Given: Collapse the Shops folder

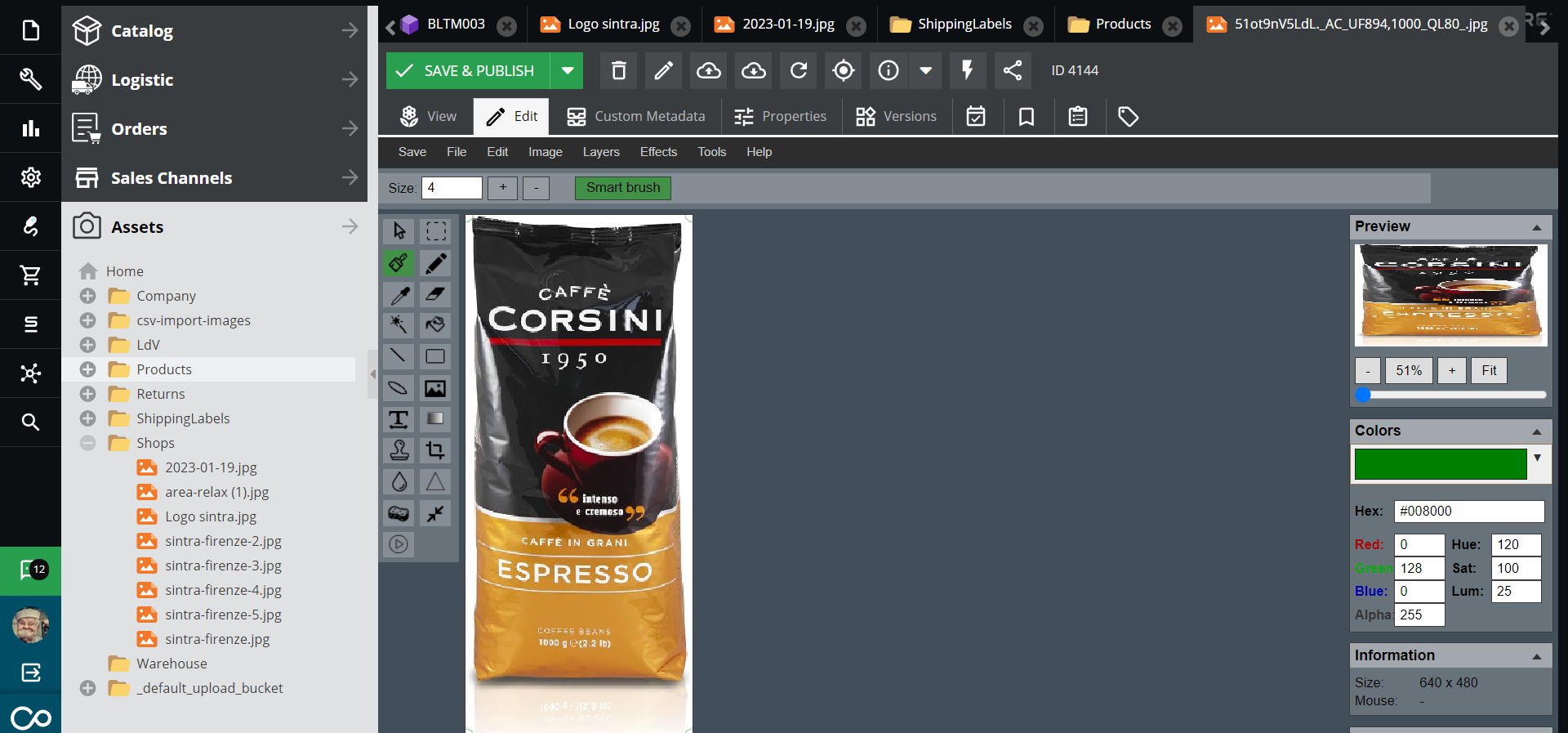Looking at the screenshot, I should pos(88,443).
